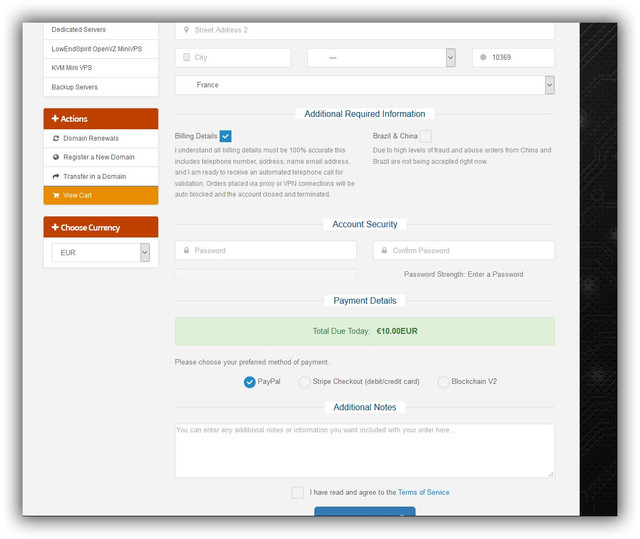Click the blue submit order button
The height and width of the screenshot is (539, 640).
pyautogui.click(x=364, y=511)
